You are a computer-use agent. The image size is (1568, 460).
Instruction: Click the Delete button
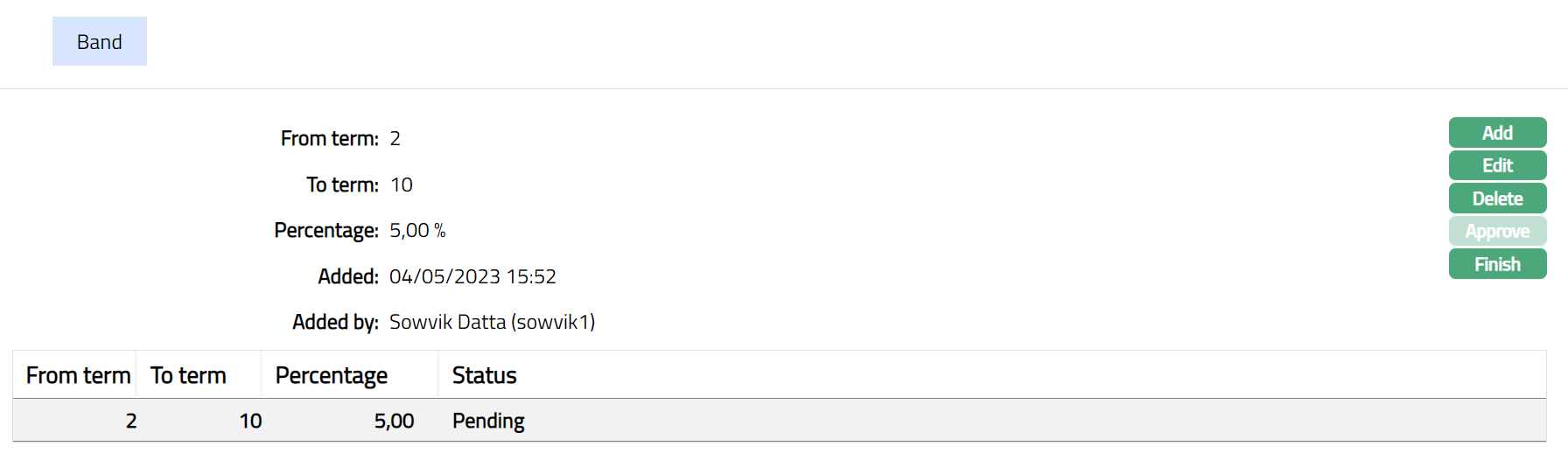pyautogui.click(x=1497, y=199)
